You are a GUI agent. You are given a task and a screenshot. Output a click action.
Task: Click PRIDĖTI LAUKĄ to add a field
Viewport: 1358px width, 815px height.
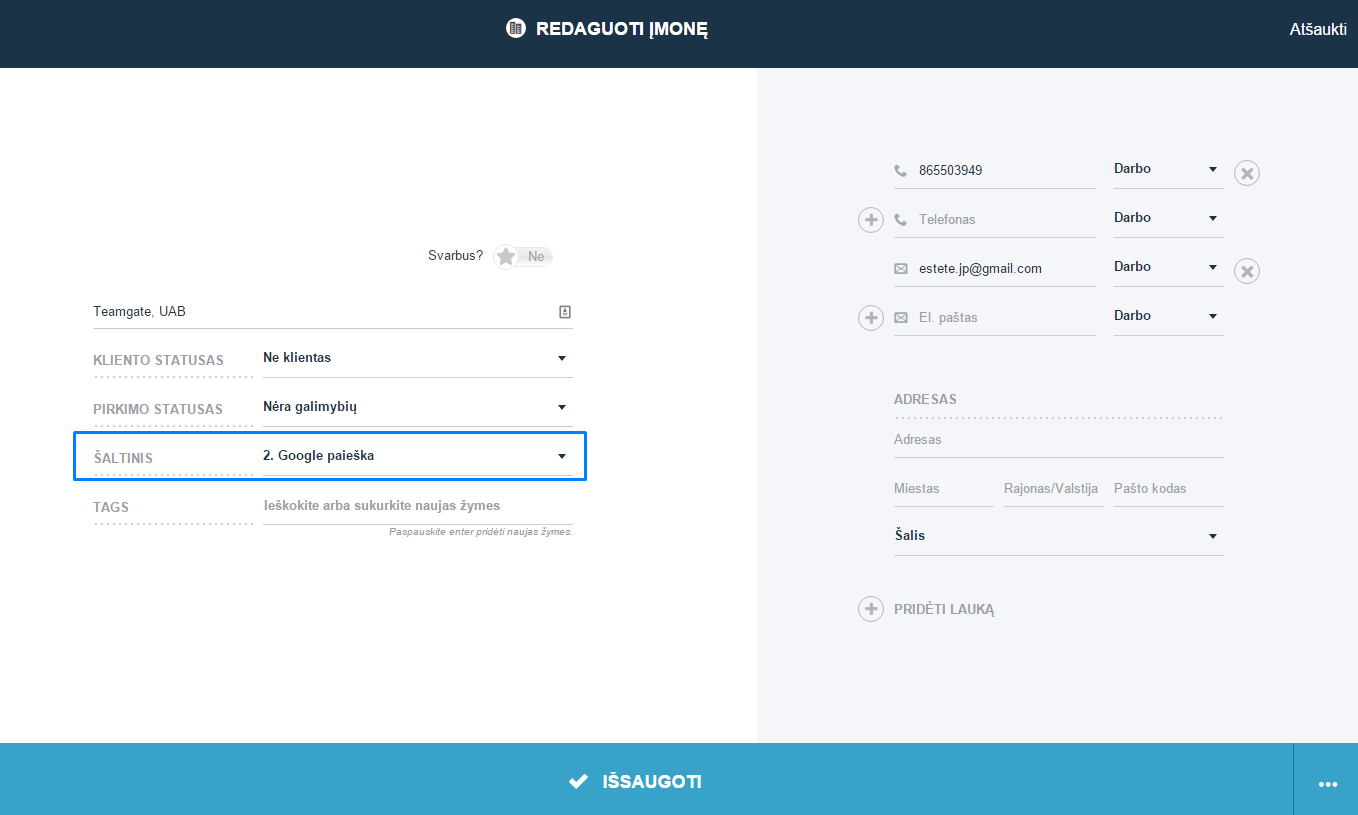(944, 610)
